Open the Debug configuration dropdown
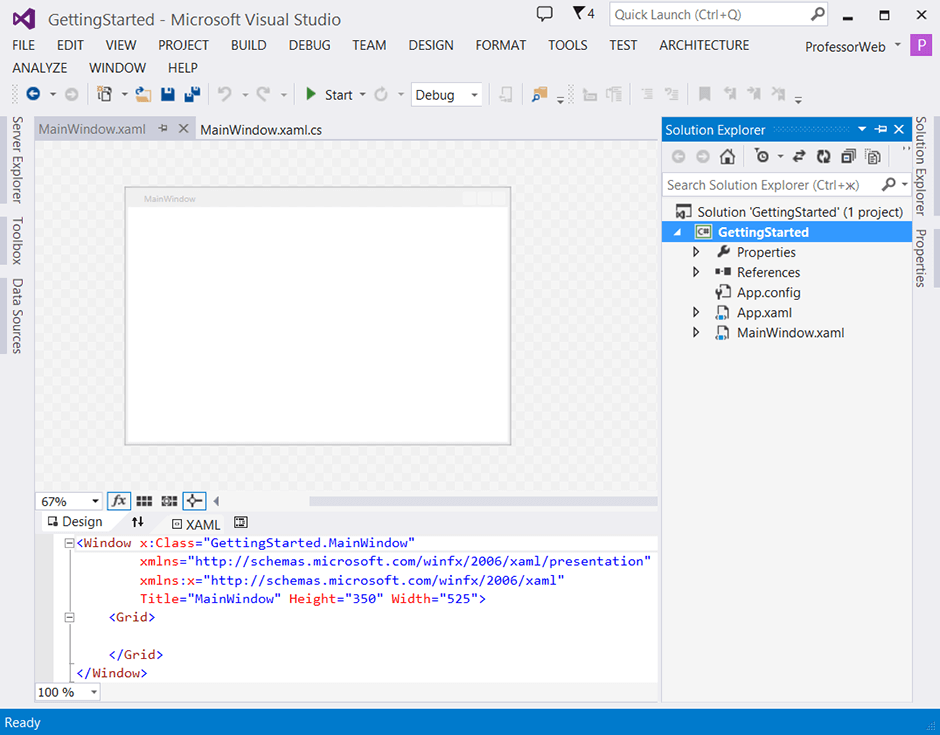This screenshot has height=735, width=940. click(474, 95)
